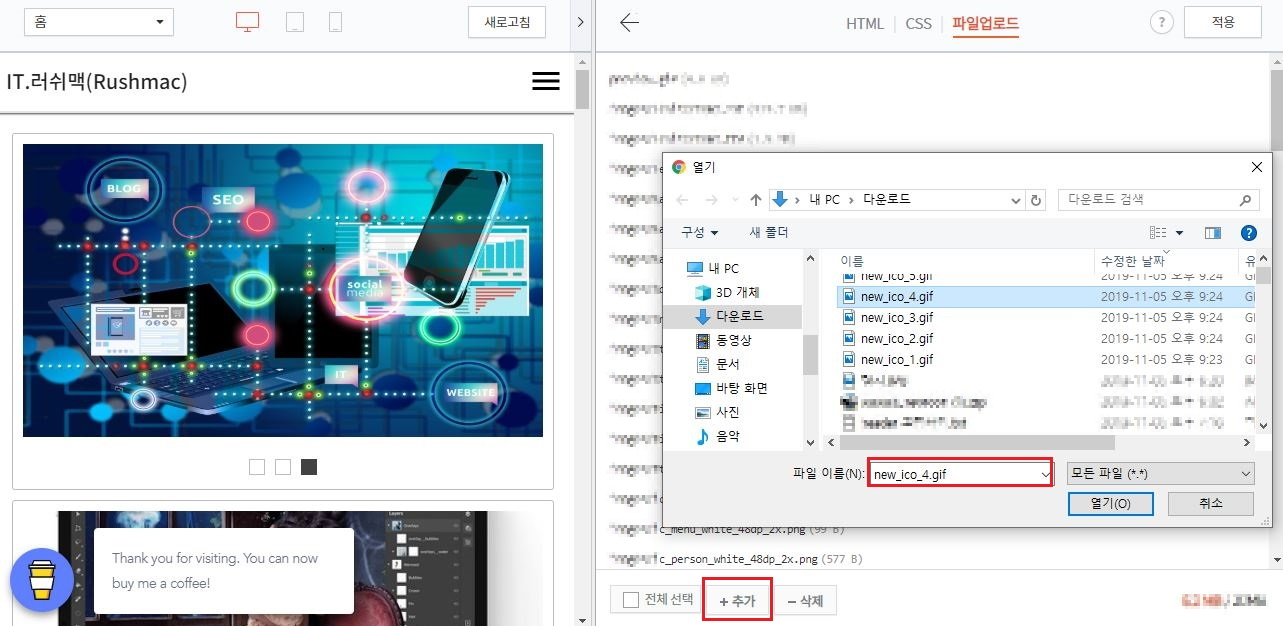The height and width of the screenshot is (626, 1283).
Task: Open the 모든 파일 file type dropdown
Action: pyautogui.click(x=1161, y=474)
